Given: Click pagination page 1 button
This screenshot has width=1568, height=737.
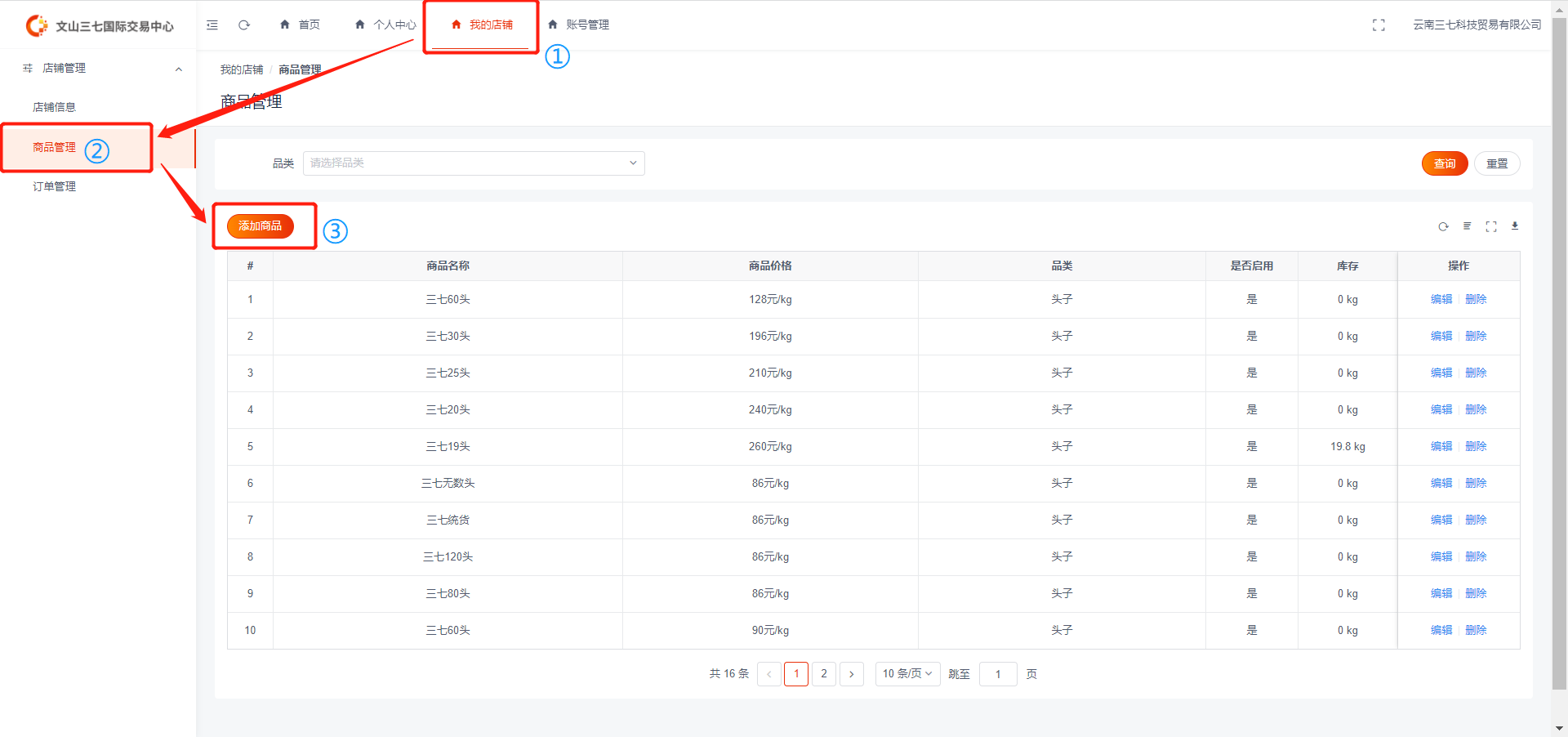Looking at the screenshot, I should (796, 674).
